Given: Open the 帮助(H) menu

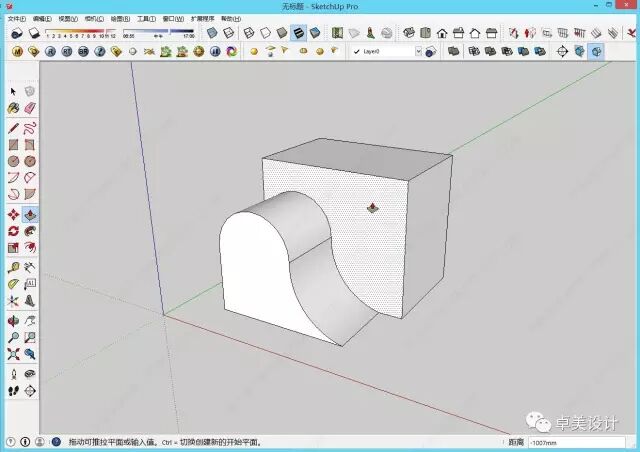Looking at the screenshot, I should [231, 19].
